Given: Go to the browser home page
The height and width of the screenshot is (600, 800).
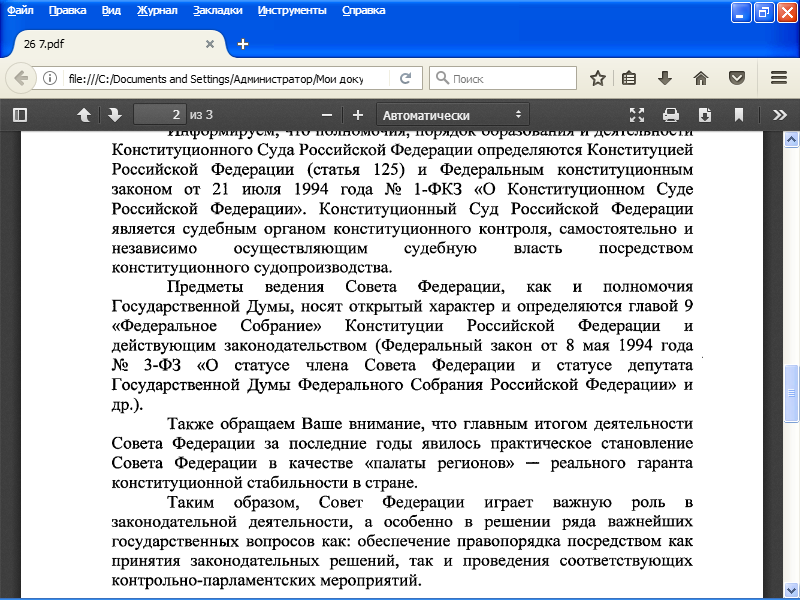Looking at the screenshot, I should [x=701, y=79].
